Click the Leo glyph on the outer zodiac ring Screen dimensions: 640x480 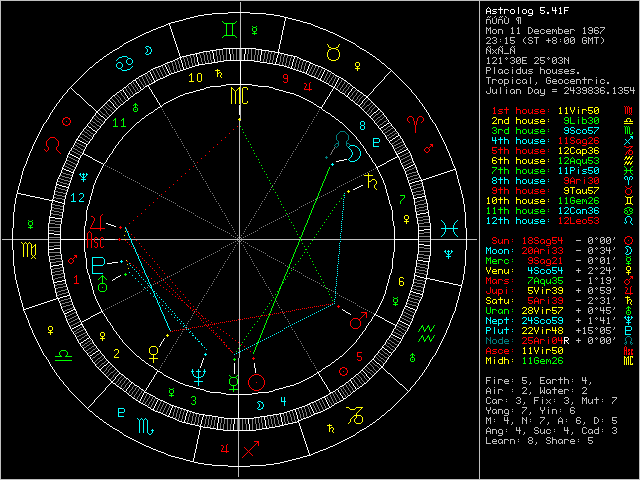[x=53, y=145]
